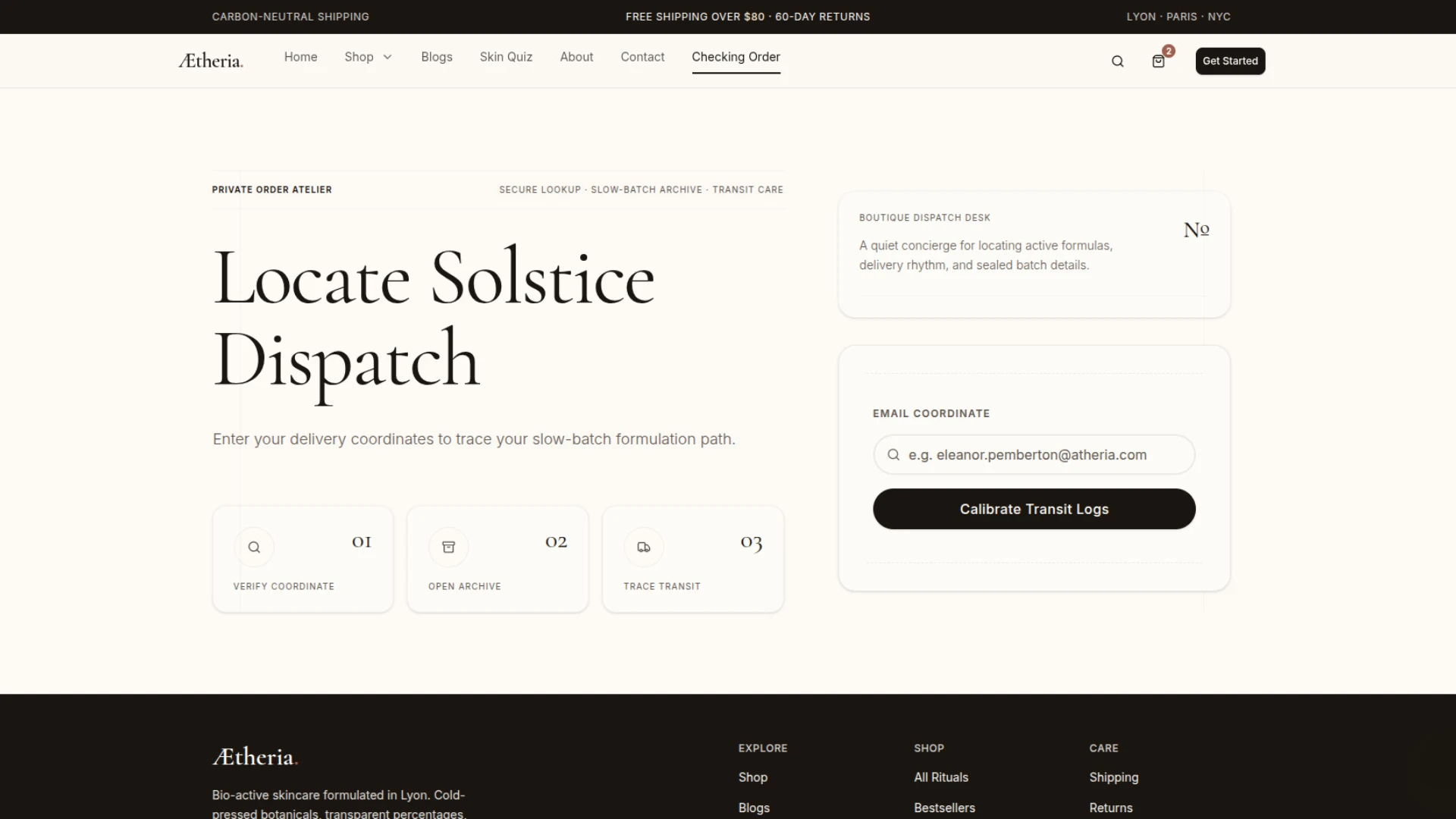Click the search icon inside email field
The image size is (1456, 819).
[x=893, y=454]
